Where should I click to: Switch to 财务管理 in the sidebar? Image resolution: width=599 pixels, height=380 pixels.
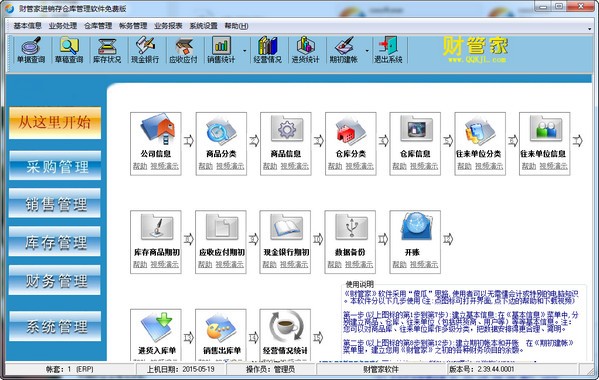[55, 280]
